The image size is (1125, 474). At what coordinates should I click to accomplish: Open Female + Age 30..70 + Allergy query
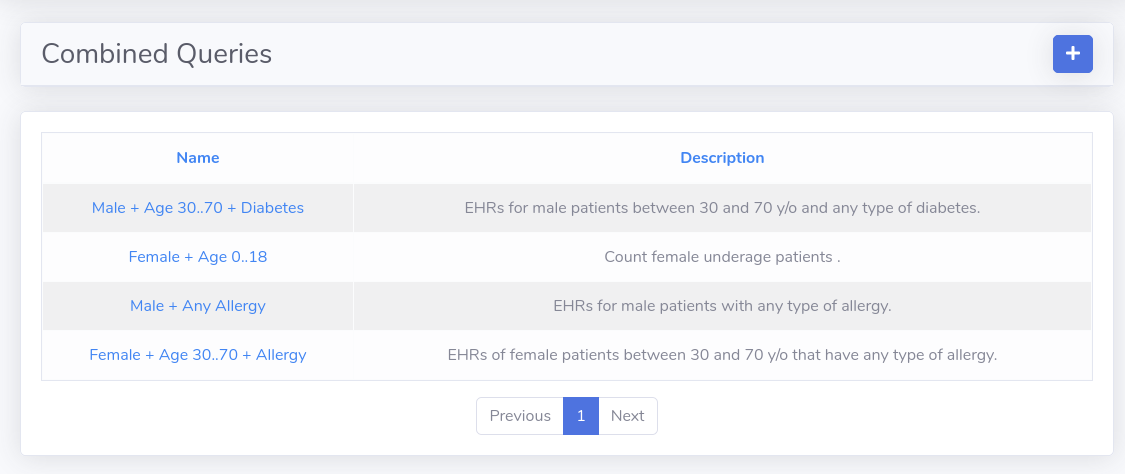pyautogui.click(x=197, y=355)
